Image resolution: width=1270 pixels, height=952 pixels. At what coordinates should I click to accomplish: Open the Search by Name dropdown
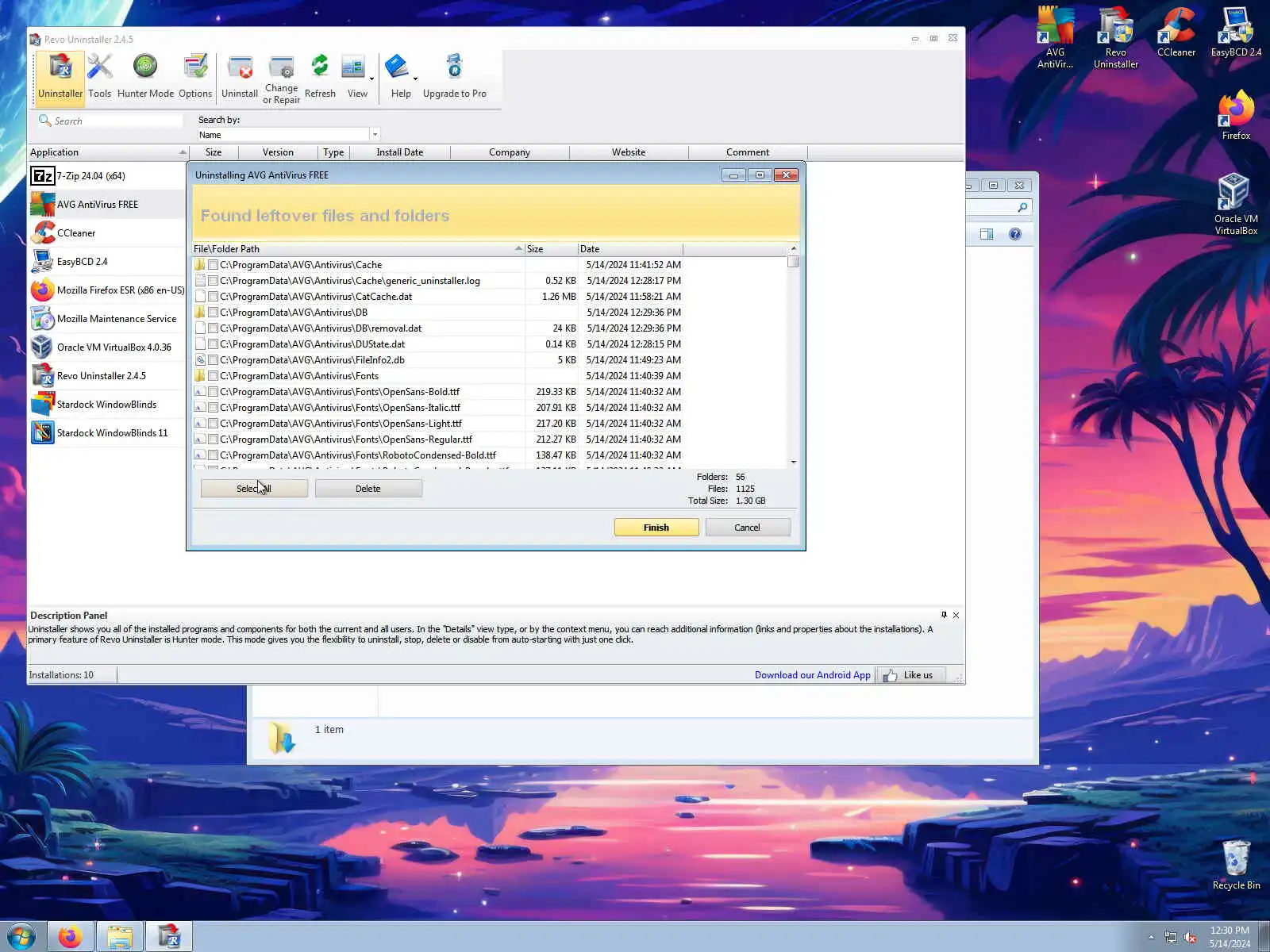click(375, 135)
